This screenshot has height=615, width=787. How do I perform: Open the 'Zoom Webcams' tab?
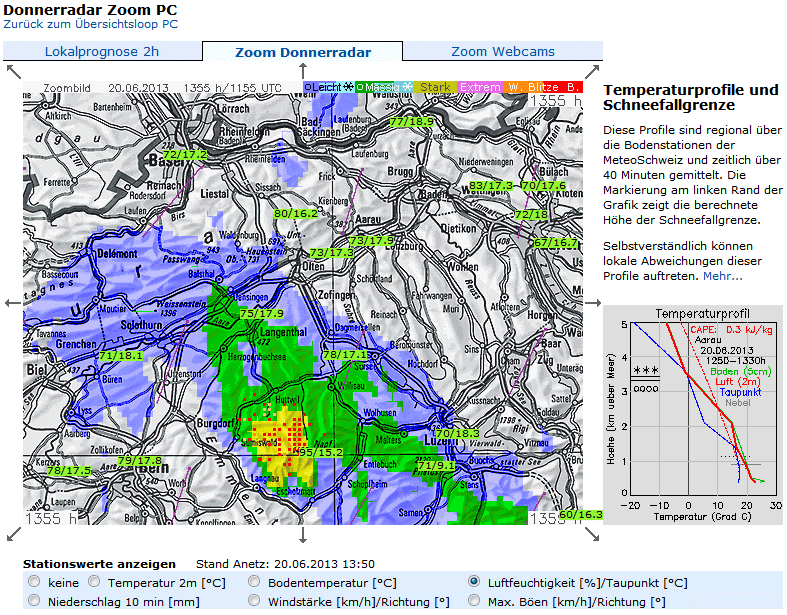[x=503, y=51]
